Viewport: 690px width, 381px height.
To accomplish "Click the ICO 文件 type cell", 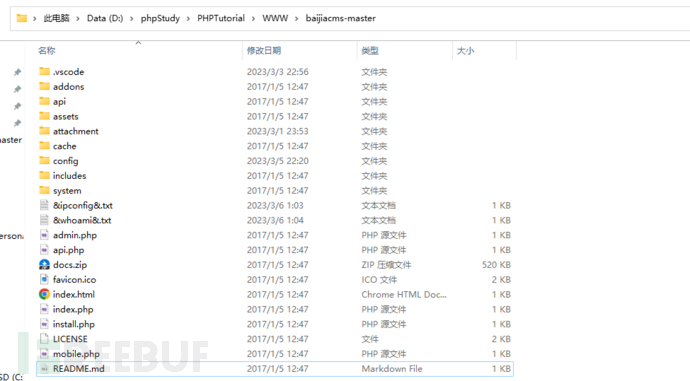I will [x=379, y=279].
